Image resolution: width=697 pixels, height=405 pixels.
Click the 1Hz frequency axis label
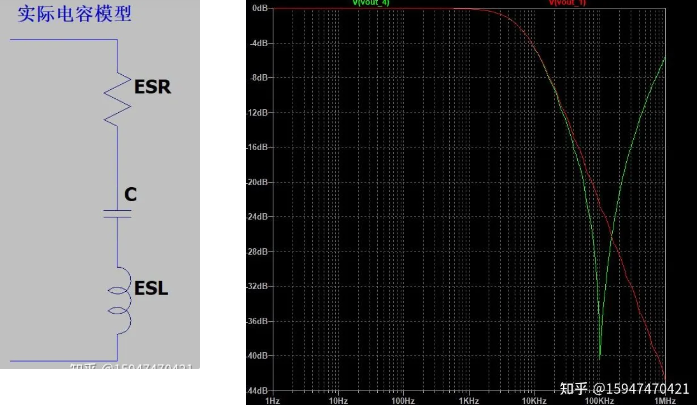click(x=272, y=401)
